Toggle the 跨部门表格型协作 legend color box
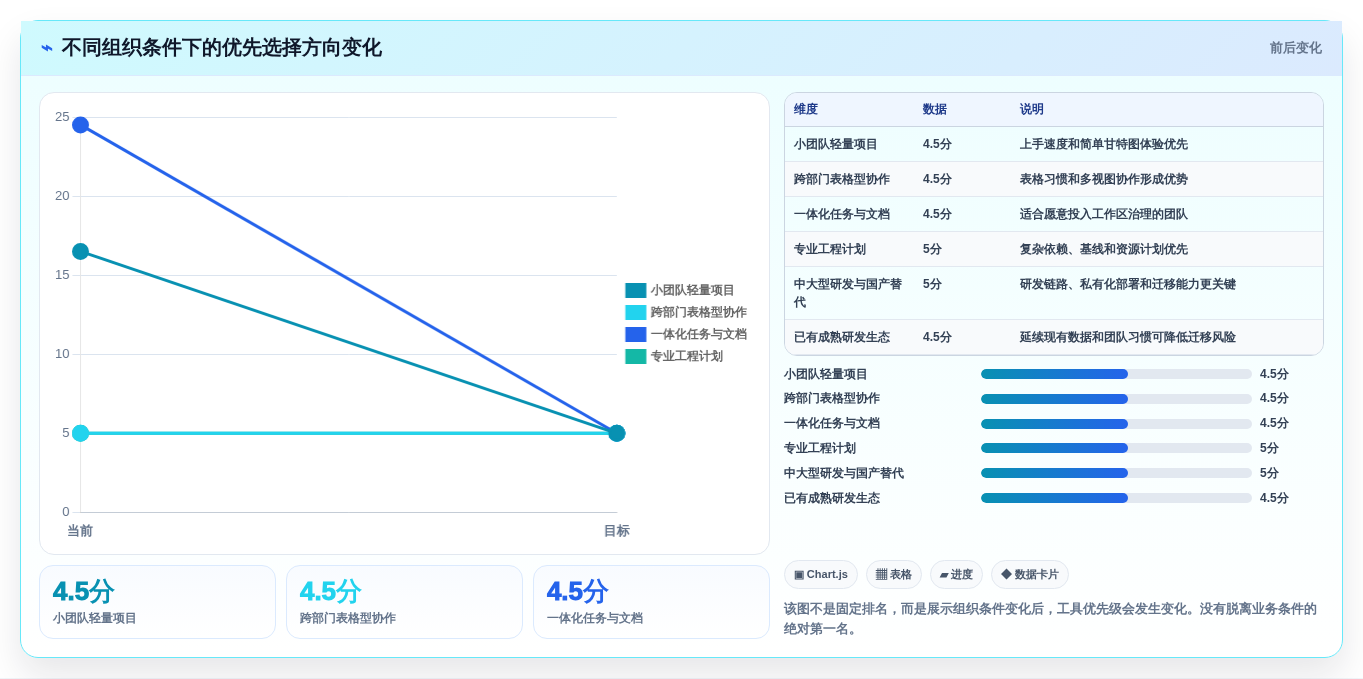1363x679 pixels. pos(636,312)
